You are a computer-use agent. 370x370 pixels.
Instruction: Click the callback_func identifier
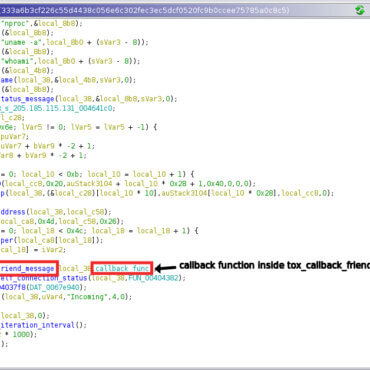tap(122, 268)
